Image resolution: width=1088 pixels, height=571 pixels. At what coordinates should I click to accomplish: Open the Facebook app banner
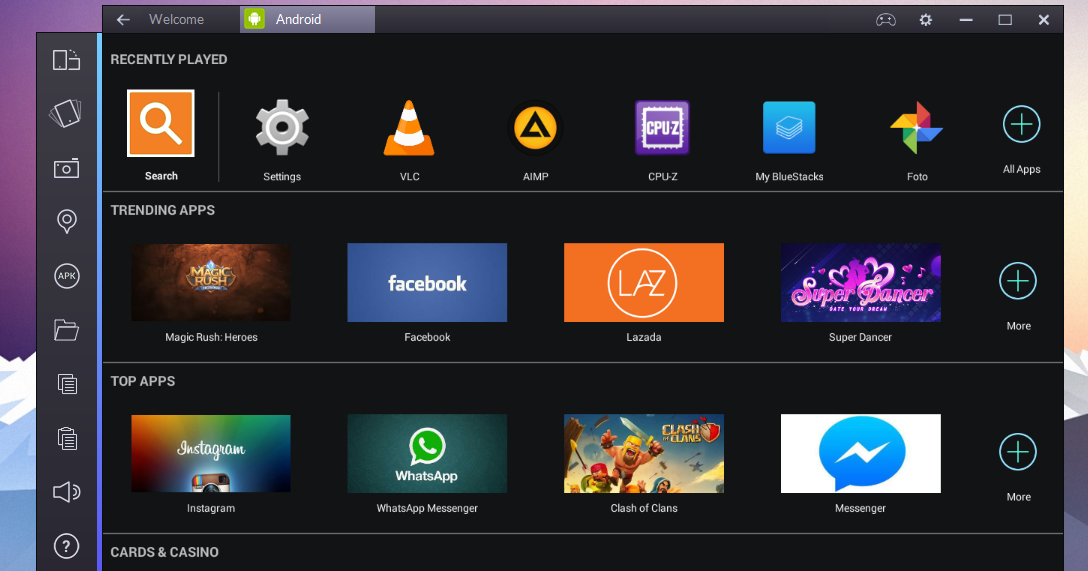(427, 282)
